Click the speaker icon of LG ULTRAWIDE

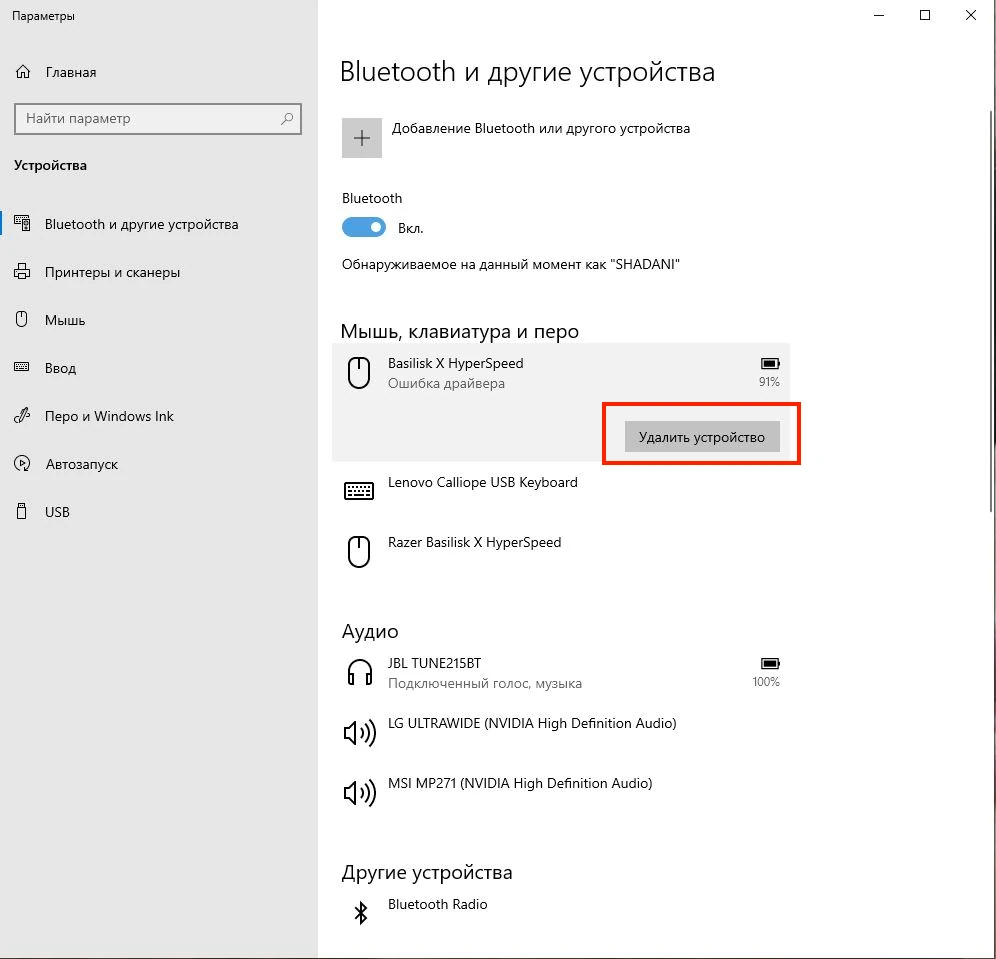360,734
